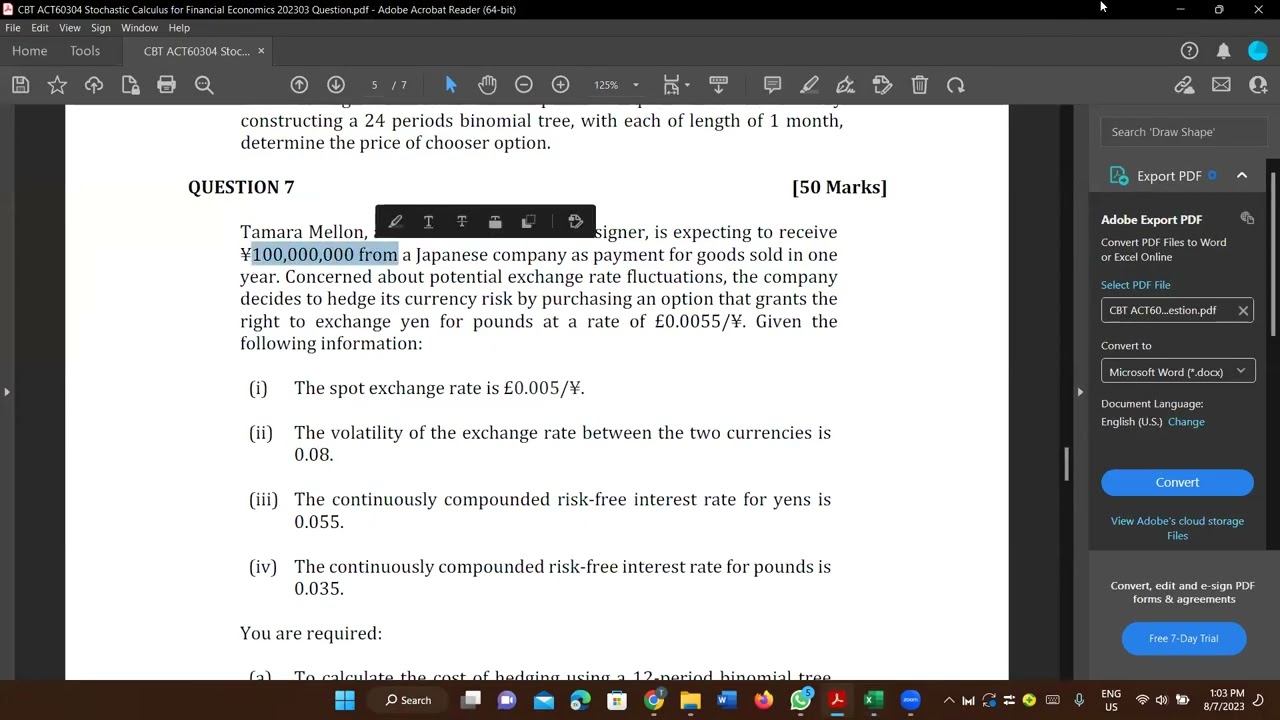The height and width of the screenshot is (720, 1280).
Task: Open the Window menu
Action: 140,28
